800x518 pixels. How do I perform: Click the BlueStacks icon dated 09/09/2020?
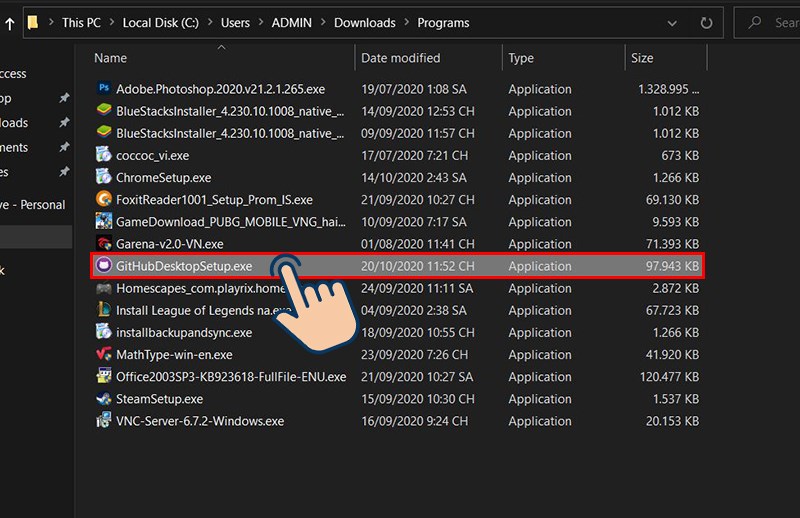[x=104, y=133]
